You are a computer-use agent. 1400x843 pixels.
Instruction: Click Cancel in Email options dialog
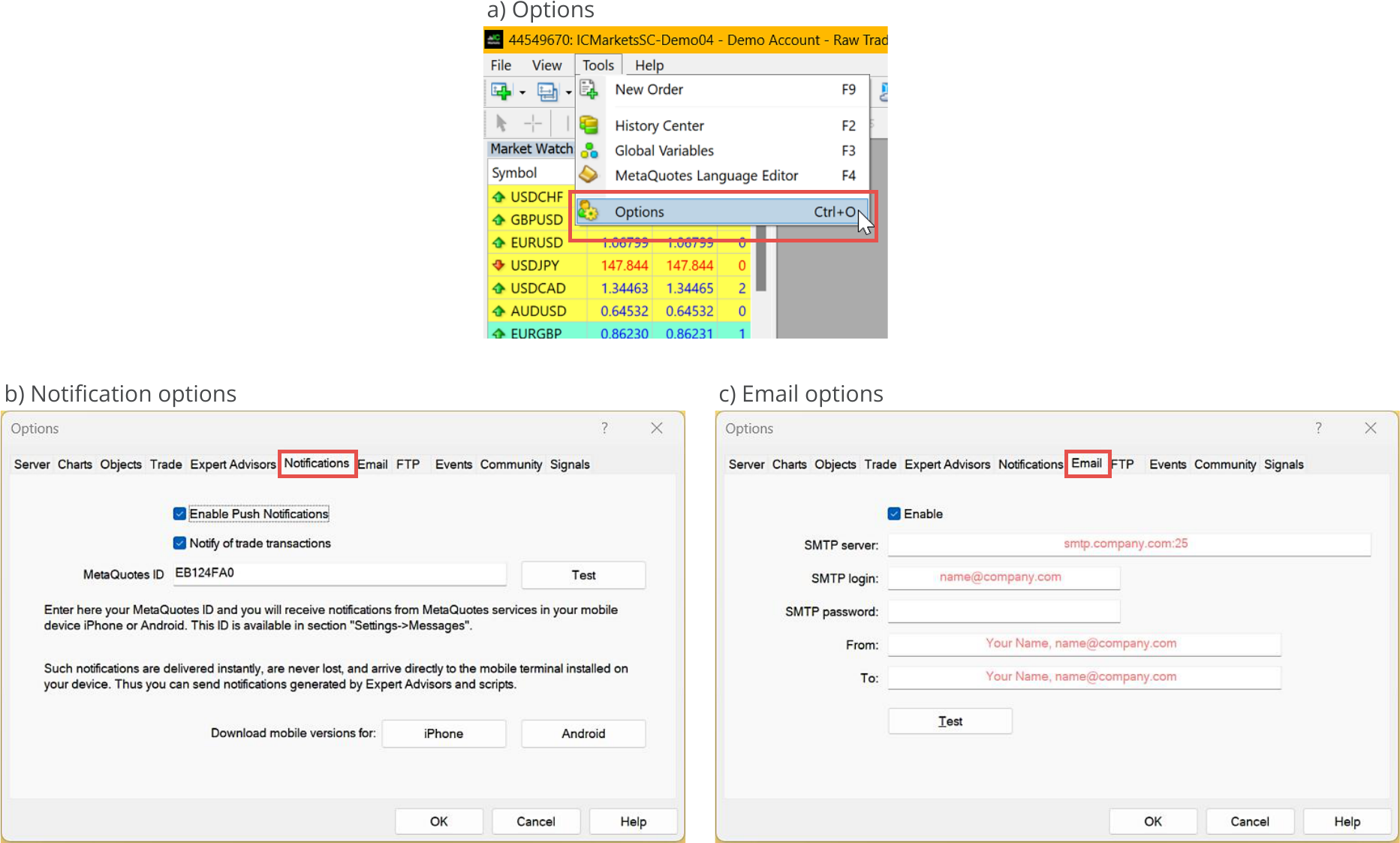[x=1250, y=821]
